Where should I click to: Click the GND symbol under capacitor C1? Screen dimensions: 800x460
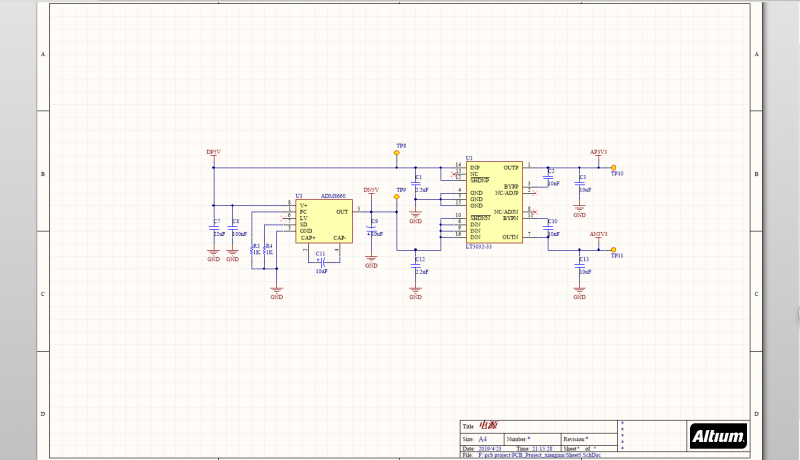(x=415, y=218)
